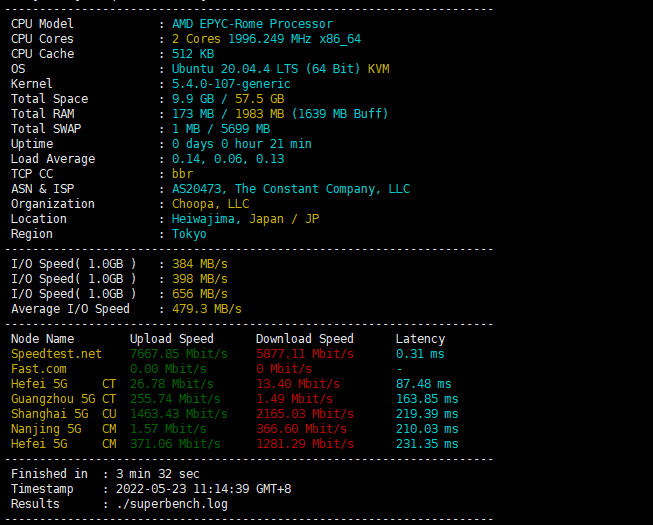Click the Speedtest.net node name
The width and height of the screenshot is (653, 525).
tap(56, 353)
